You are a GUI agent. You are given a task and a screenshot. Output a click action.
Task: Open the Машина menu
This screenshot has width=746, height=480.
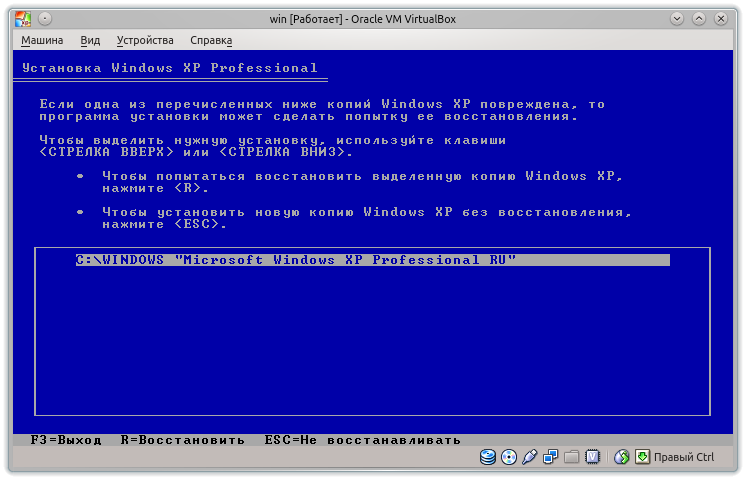(42, 40)
